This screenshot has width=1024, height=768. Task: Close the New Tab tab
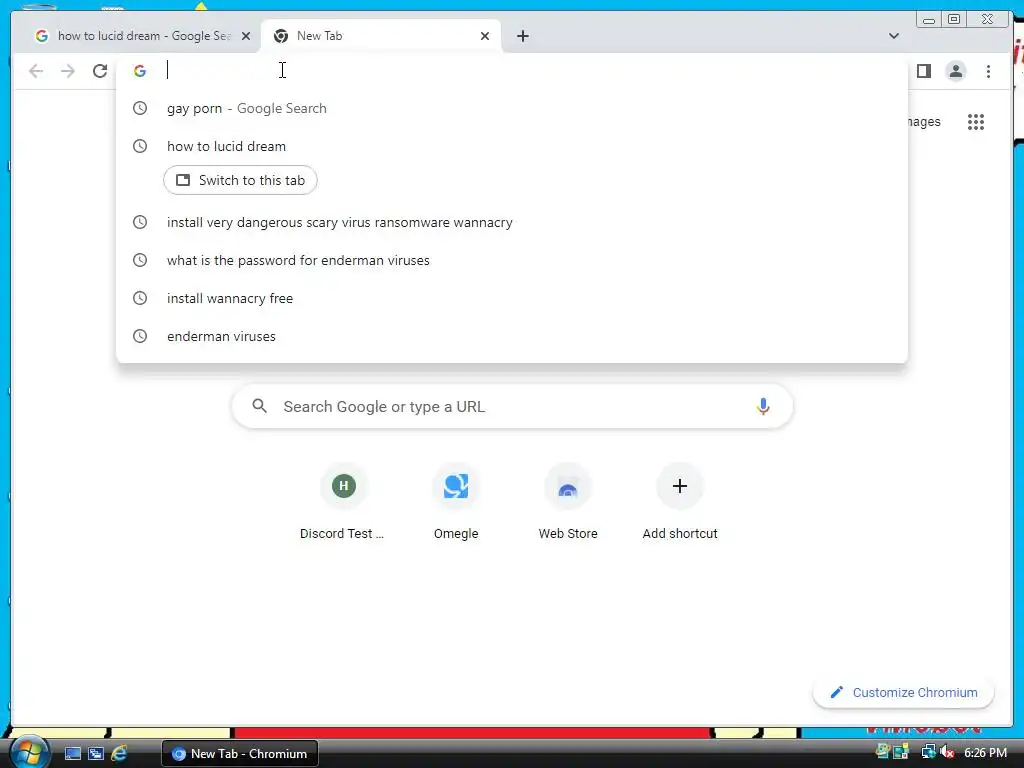coord(485,36)
